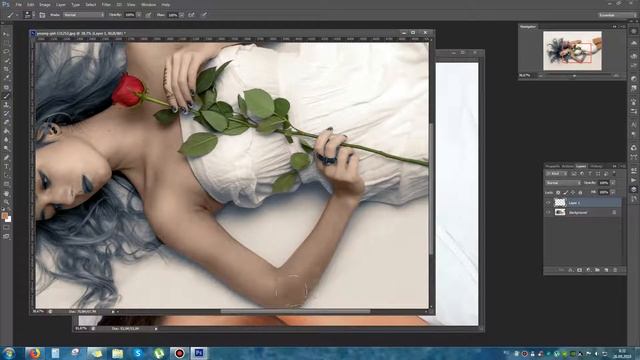Select the Spot Healing Brush tool
The height and width of the screenshot is (360, 640).
pyautogui.click(x=6, y=87)
